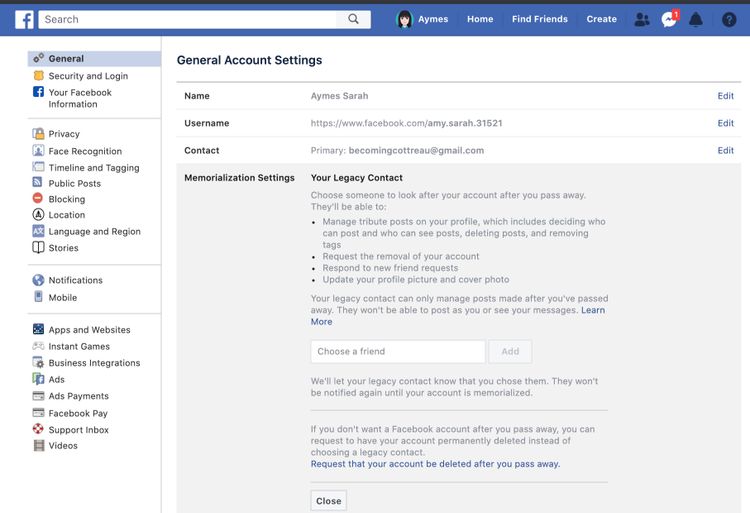The width and height of the screenshot is (750, 513).
Task: Open Language and Region settings
Action: [94, 231]
